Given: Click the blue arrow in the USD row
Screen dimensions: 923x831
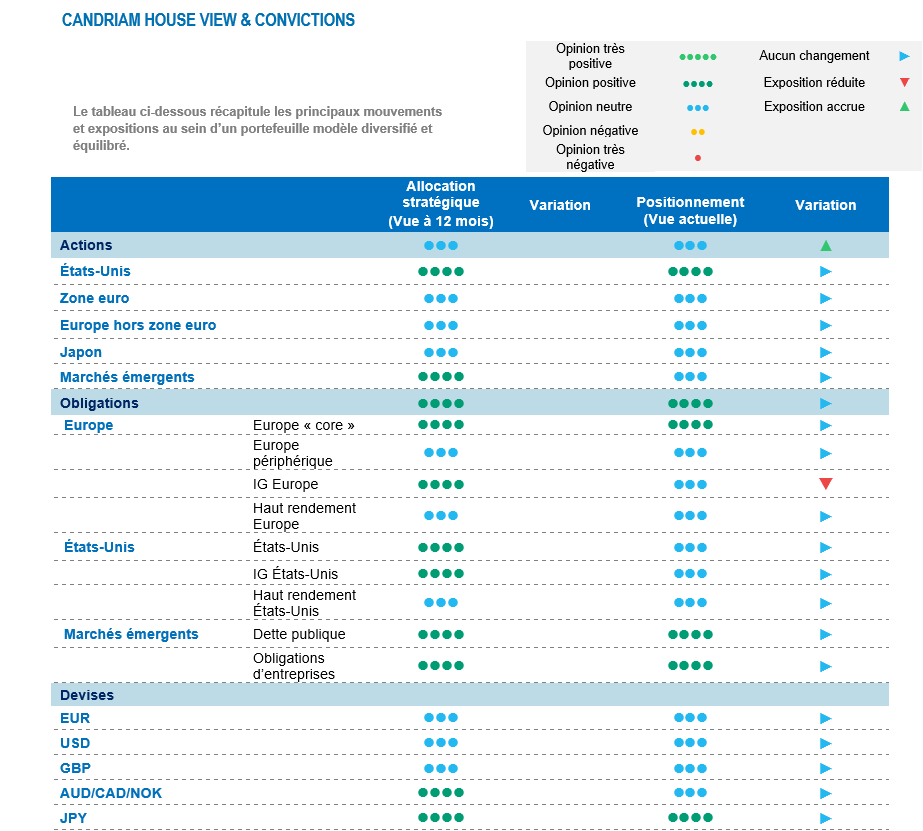Looking at the screenshot, I should pos(825,743).
